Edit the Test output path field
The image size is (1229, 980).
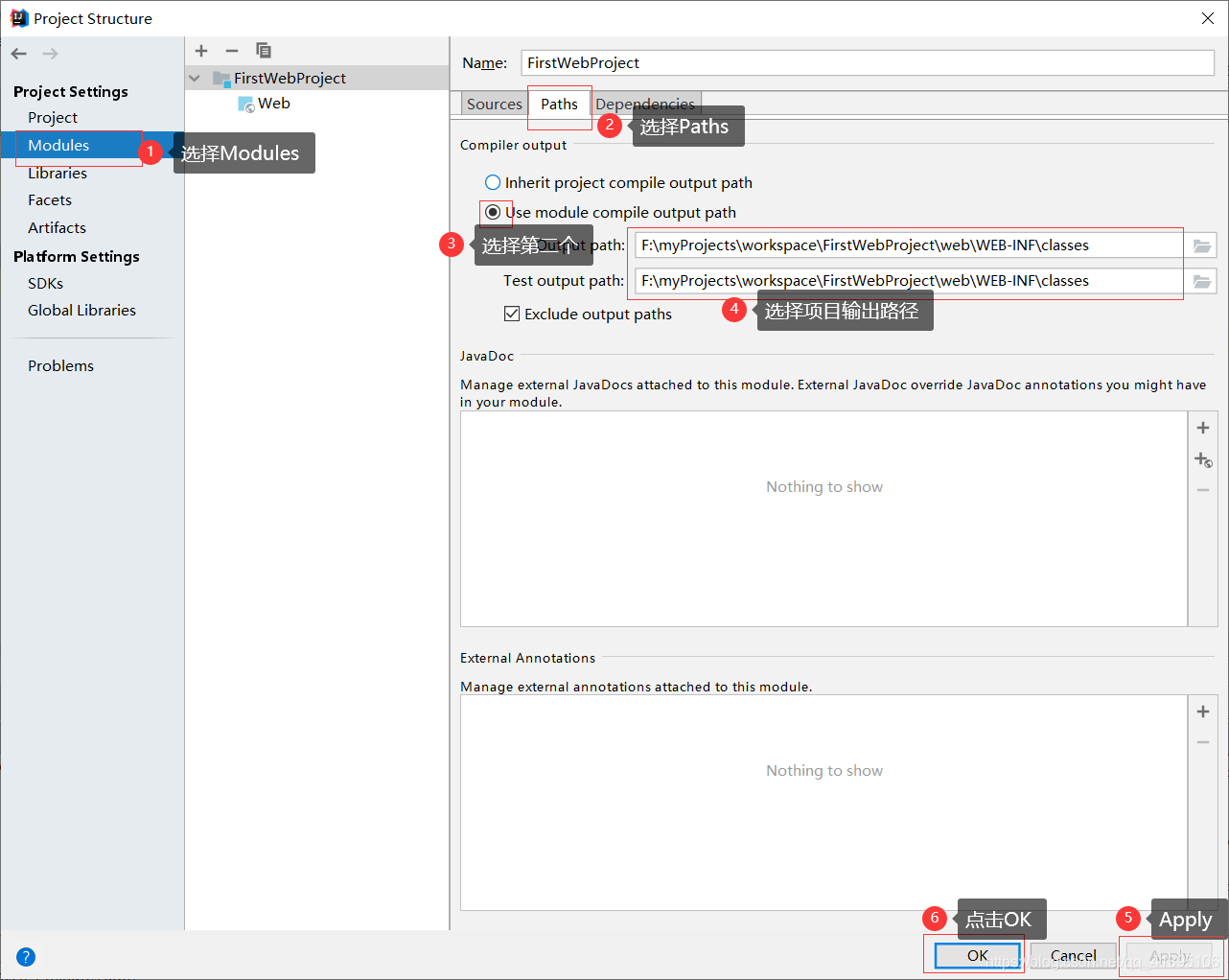[x=912, y=281]
